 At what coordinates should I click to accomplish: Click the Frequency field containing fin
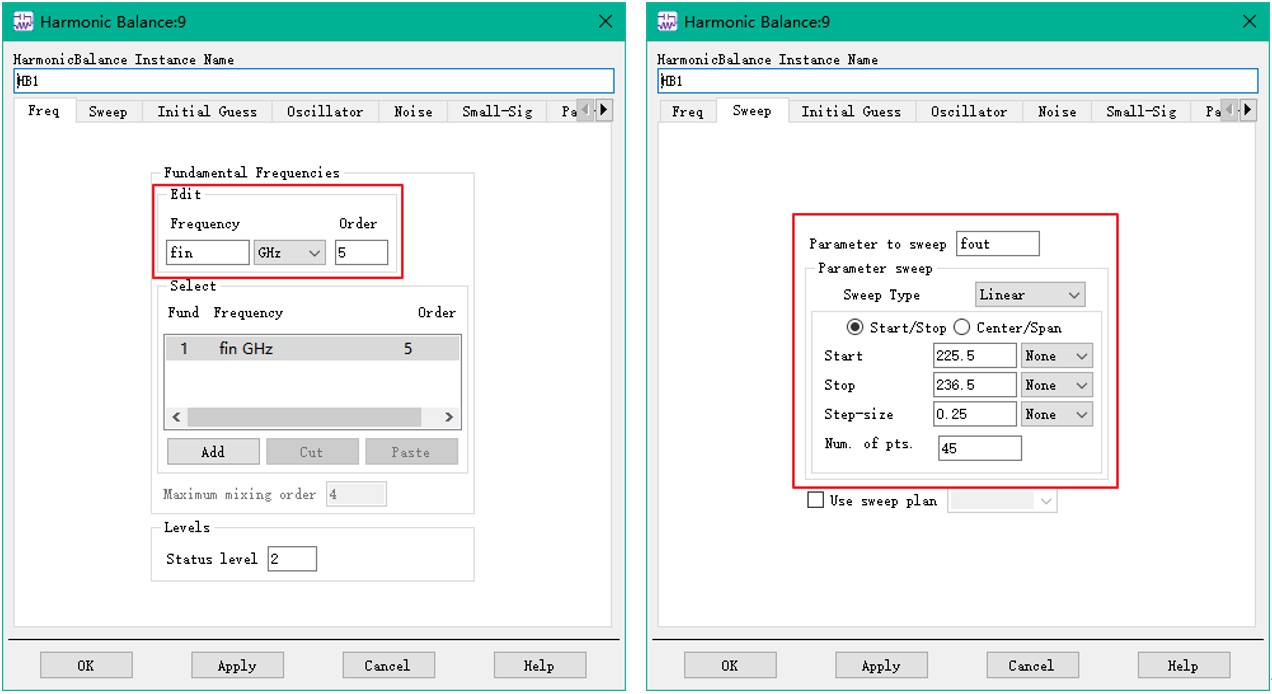pyautogui.click(x=208, y=253)
